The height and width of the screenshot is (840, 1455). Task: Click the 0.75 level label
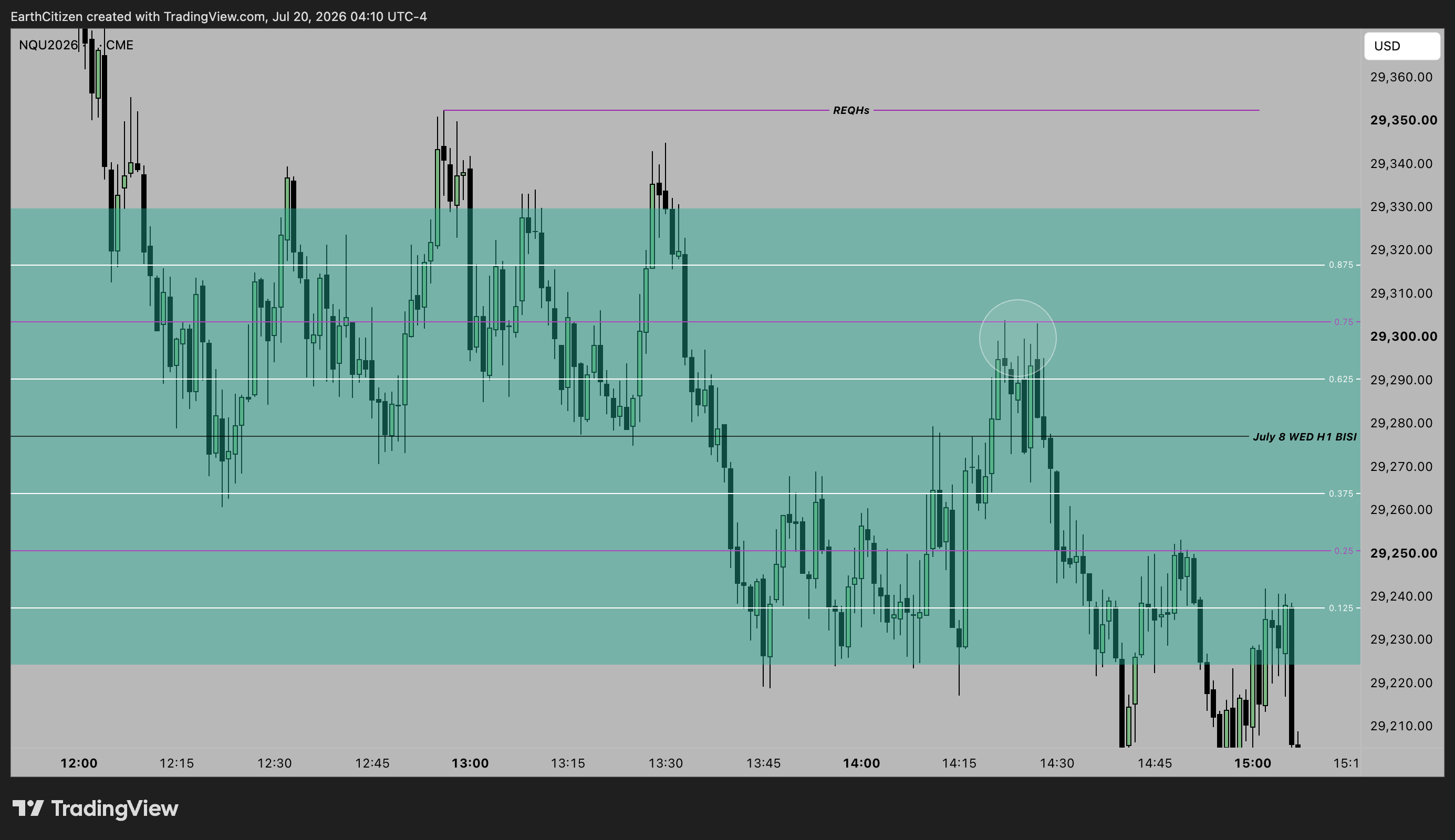1343,322
